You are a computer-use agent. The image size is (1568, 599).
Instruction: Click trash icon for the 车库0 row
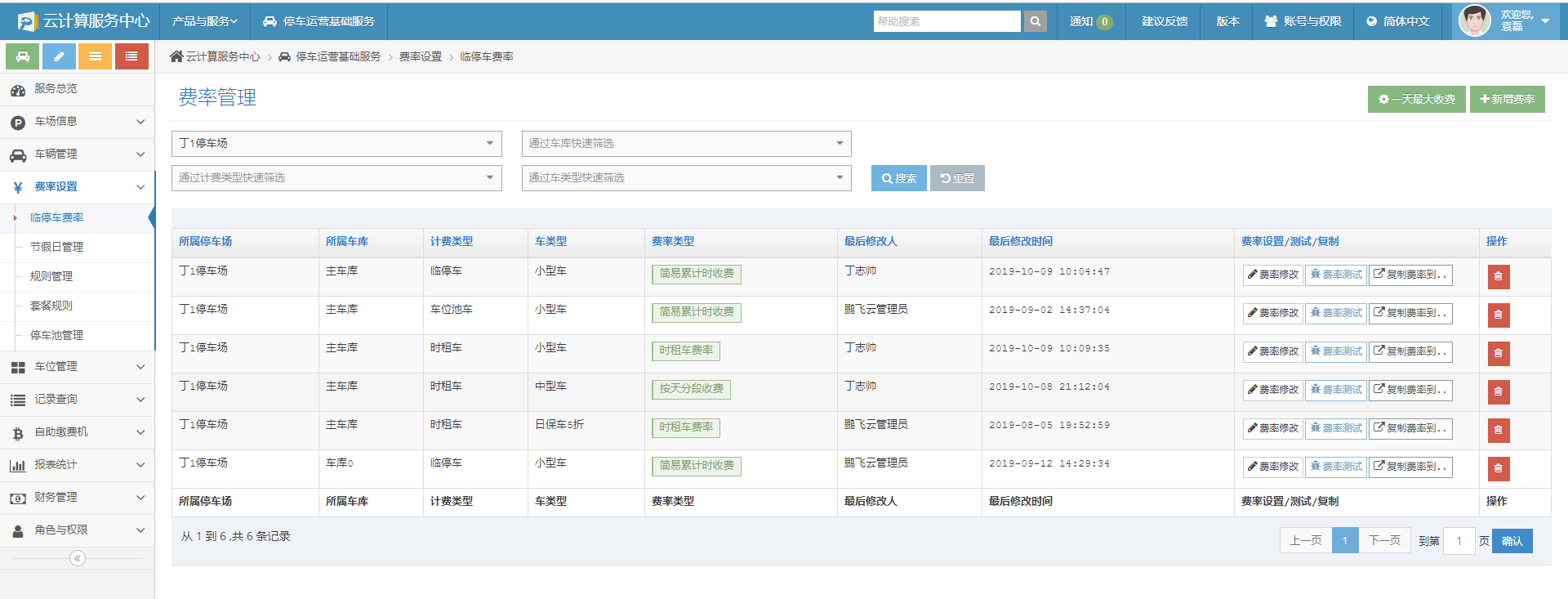tap(1498, 468)
